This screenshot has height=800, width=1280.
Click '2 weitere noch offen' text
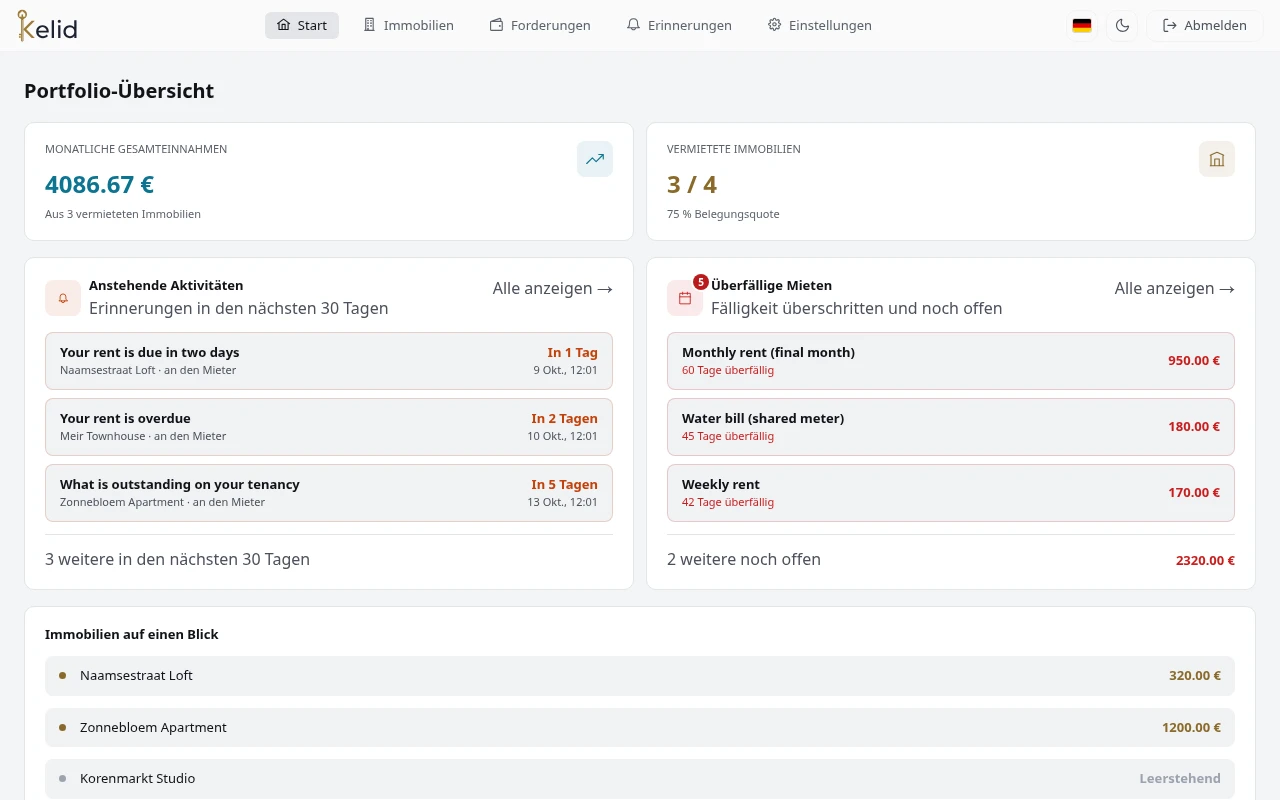744,559
